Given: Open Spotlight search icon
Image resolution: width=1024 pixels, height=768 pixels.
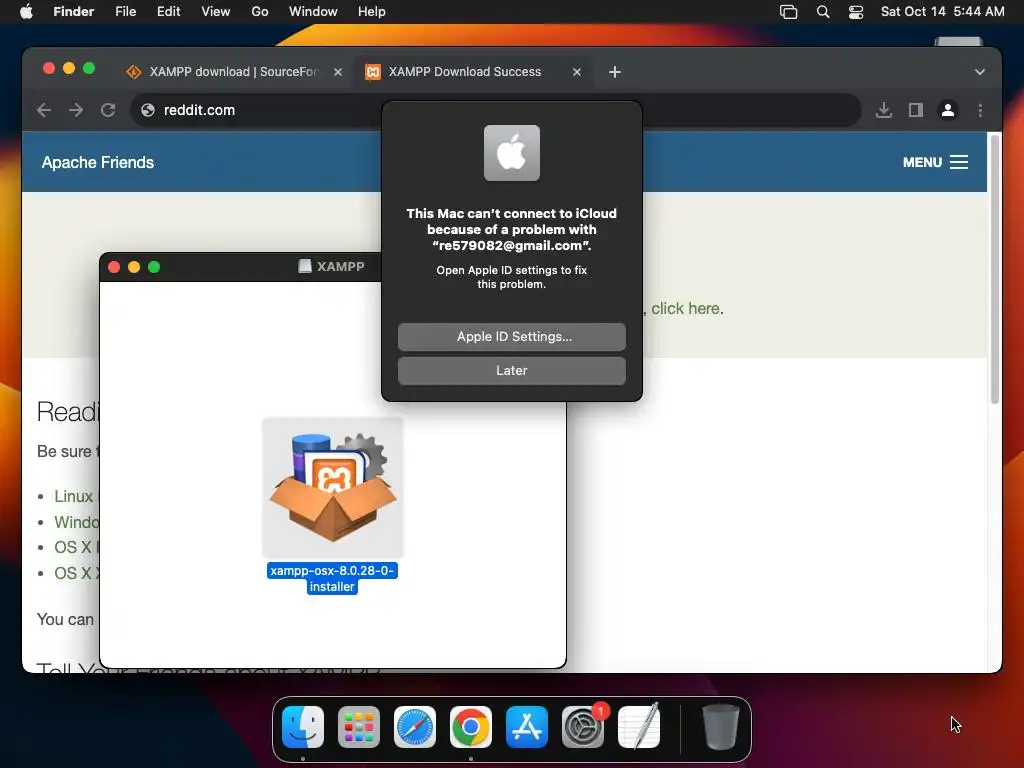Looking at the screenshot, I should point(823,12).
